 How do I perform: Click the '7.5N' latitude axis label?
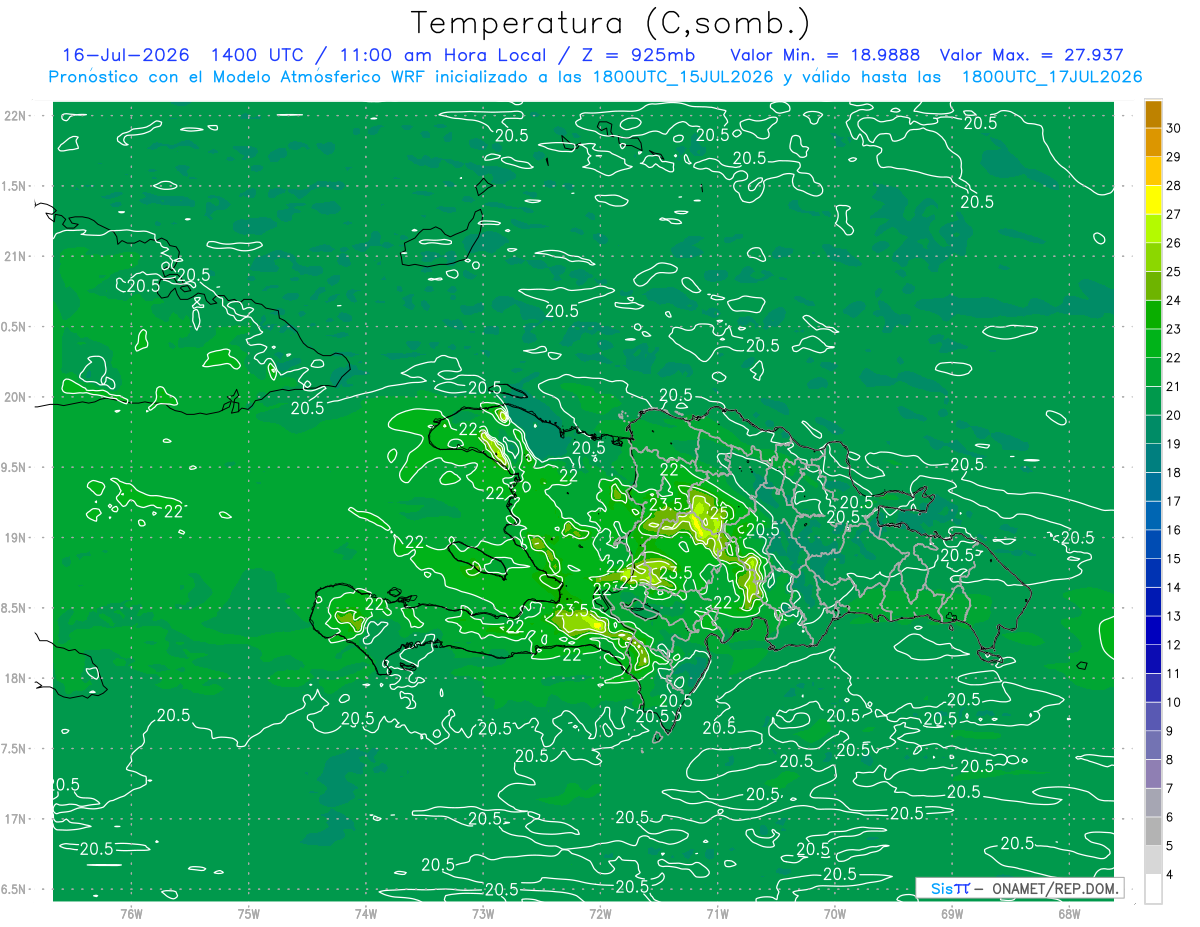pos(15,748)
